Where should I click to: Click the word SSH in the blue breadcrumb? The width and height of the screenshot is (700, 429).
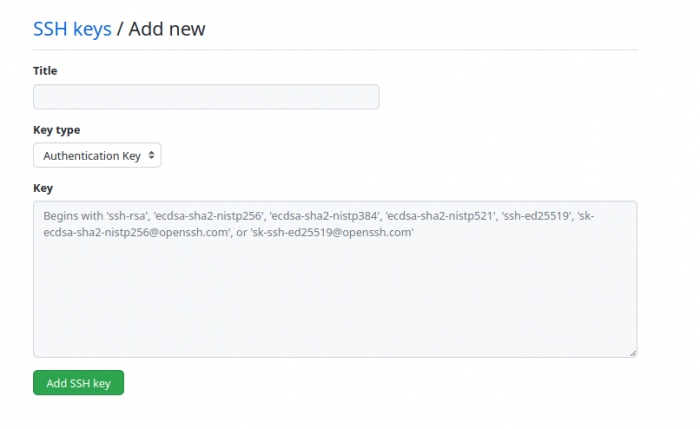pos(50,29)
